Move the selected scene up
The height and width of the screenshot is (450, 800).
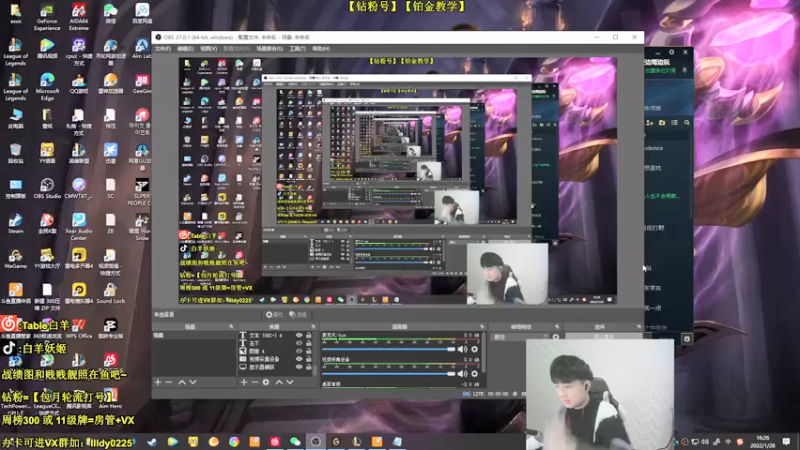pos(182,382)
